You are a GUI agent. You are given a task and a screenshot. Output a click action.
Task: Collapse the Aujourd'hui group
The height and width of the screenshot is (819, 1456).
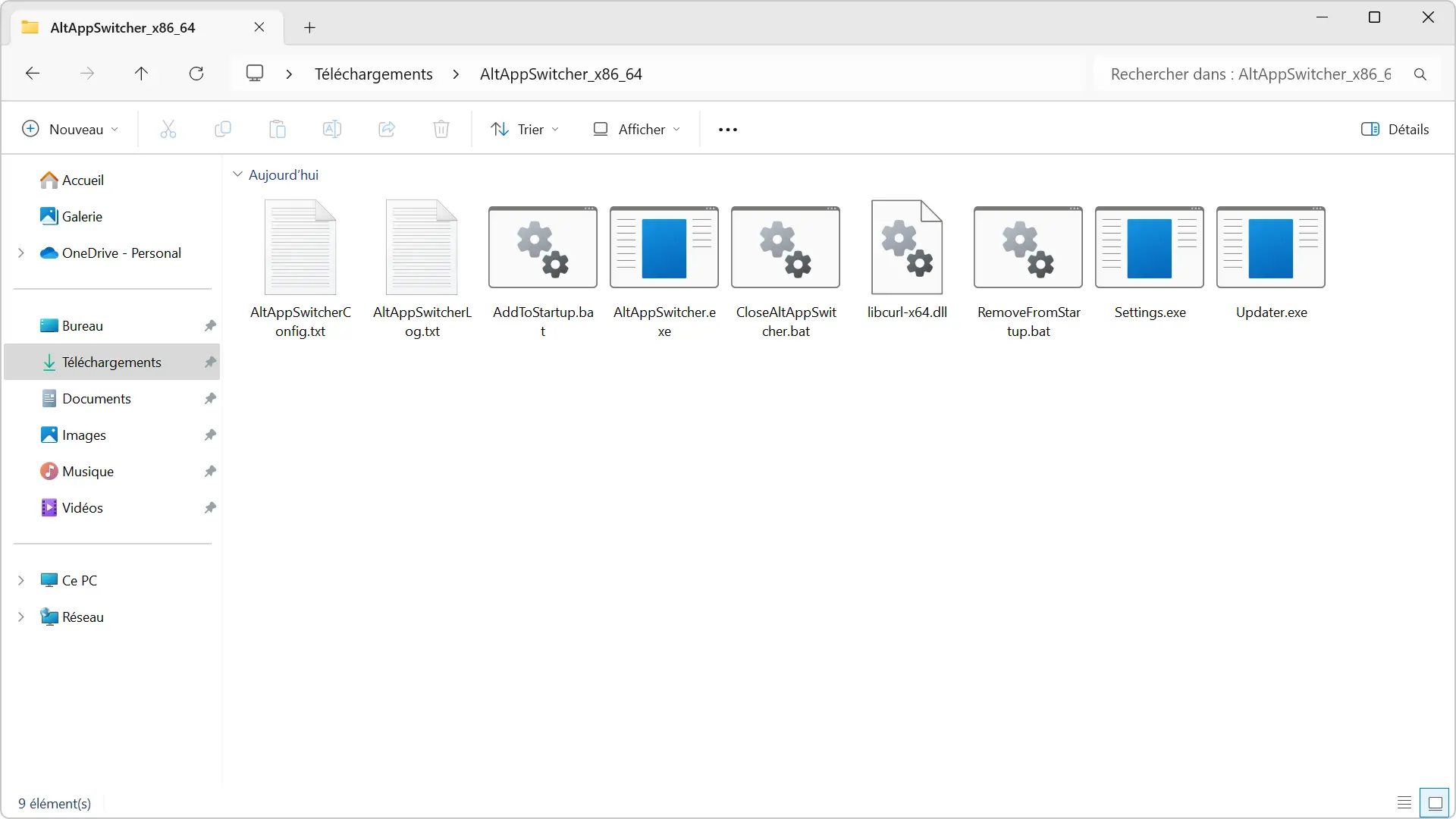237,174
